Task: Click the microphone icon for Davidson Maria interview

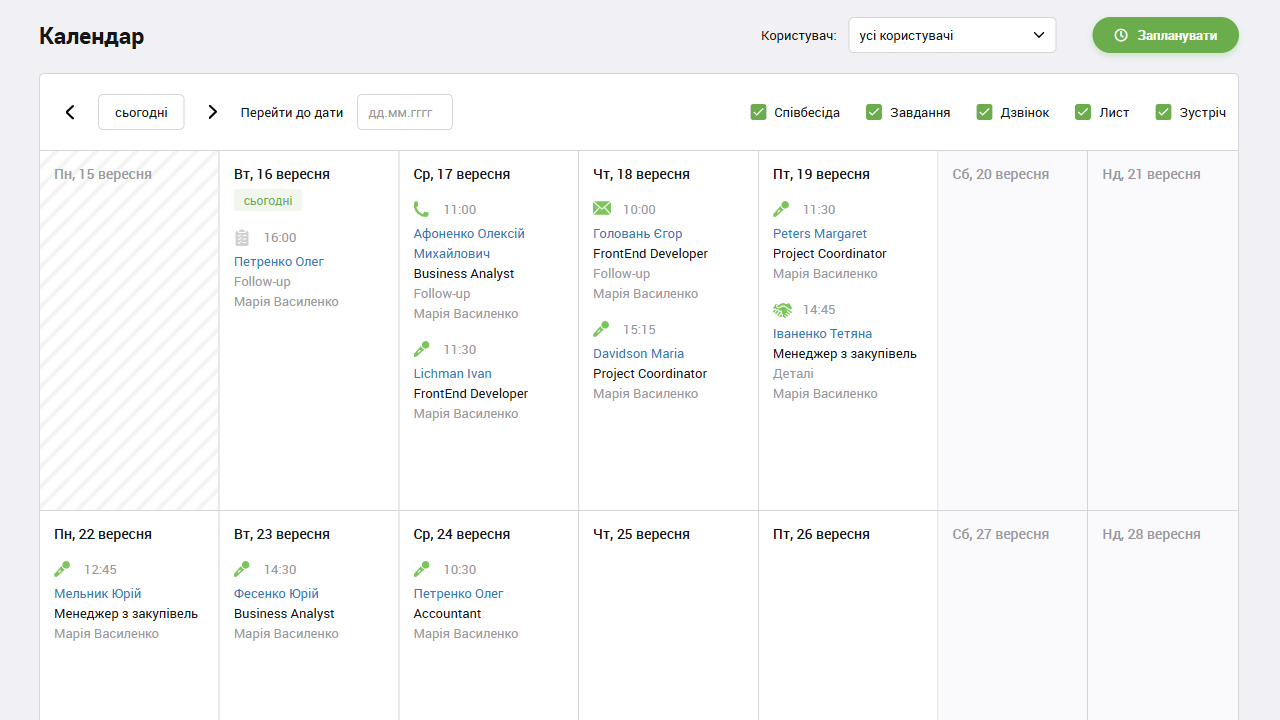Action: [x=601, y=329]
